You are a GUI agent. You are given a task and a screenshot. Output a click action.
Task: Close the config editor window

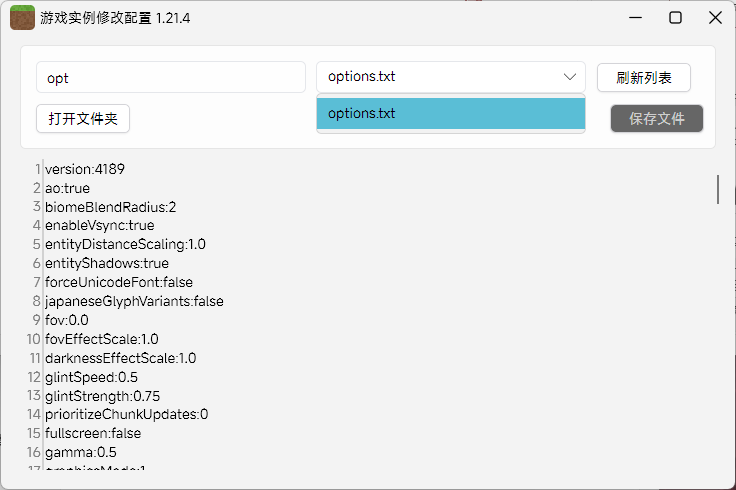point(714,18)
